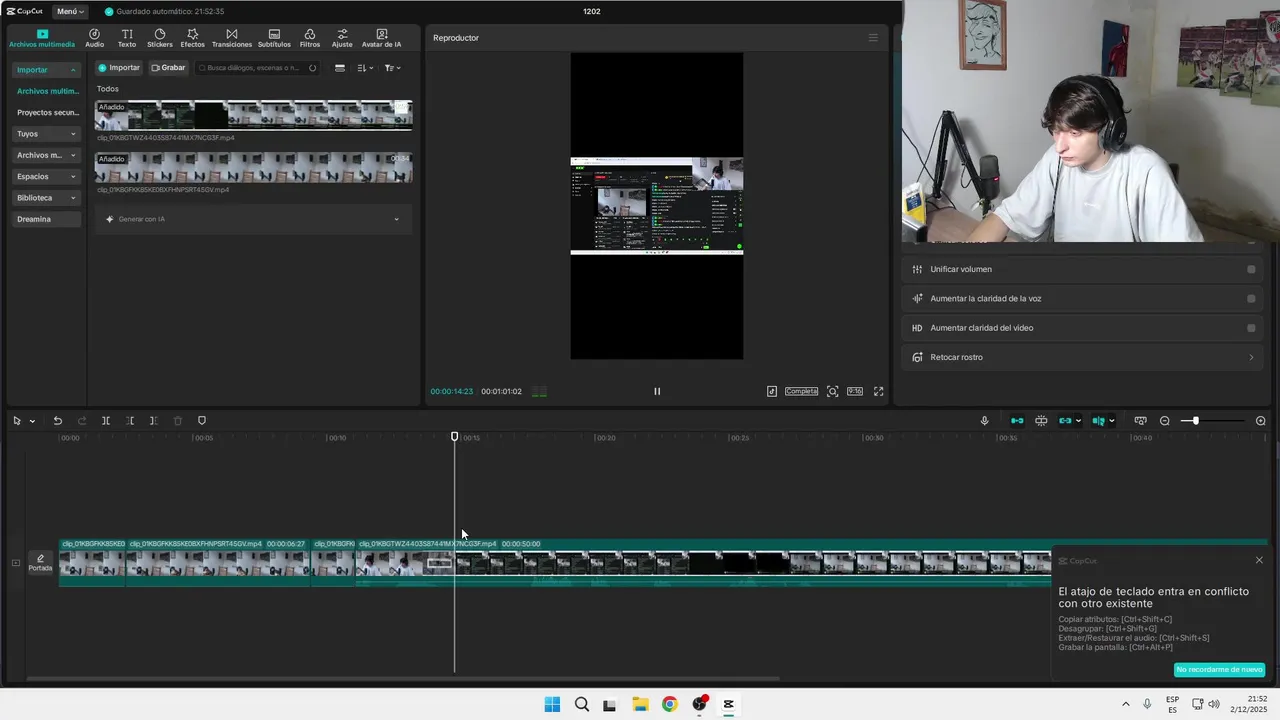Open the Menú dropdown
This screenshot has height=720, width=1280.
click(x=70, y=11)
